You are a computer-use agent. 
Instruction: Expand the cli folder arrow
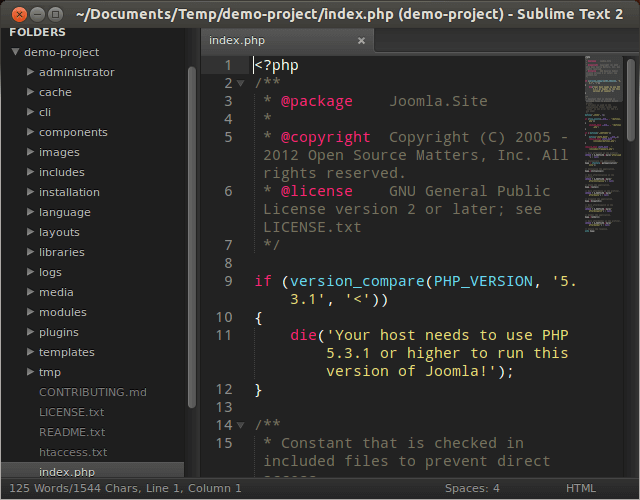tap(30, 112)
